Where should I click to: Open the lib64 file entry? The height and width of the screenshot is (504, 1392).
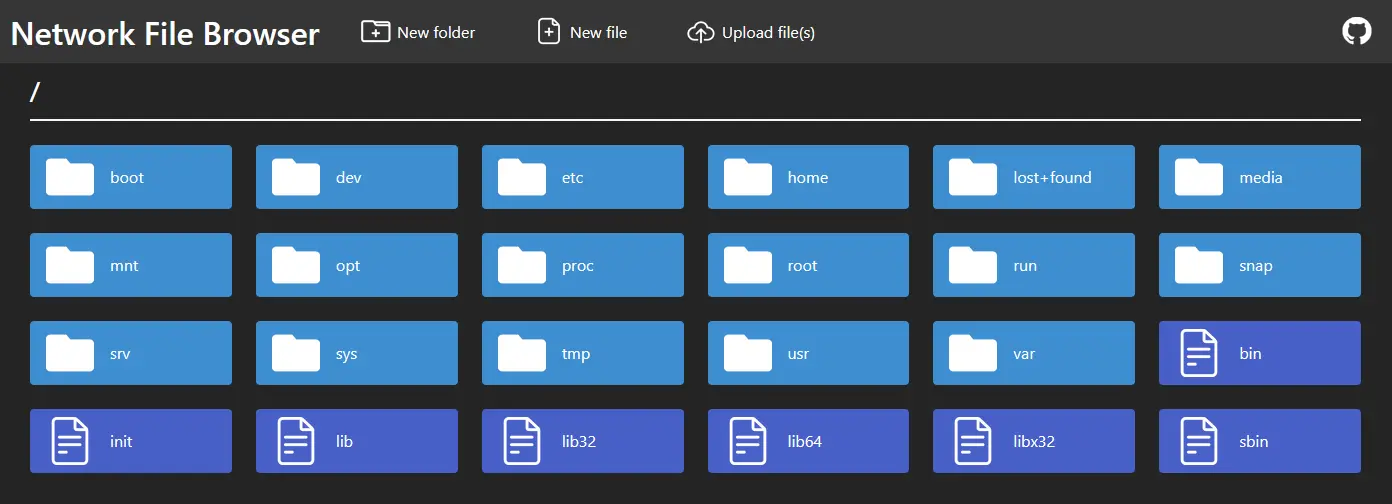click(x=808, y=441)
